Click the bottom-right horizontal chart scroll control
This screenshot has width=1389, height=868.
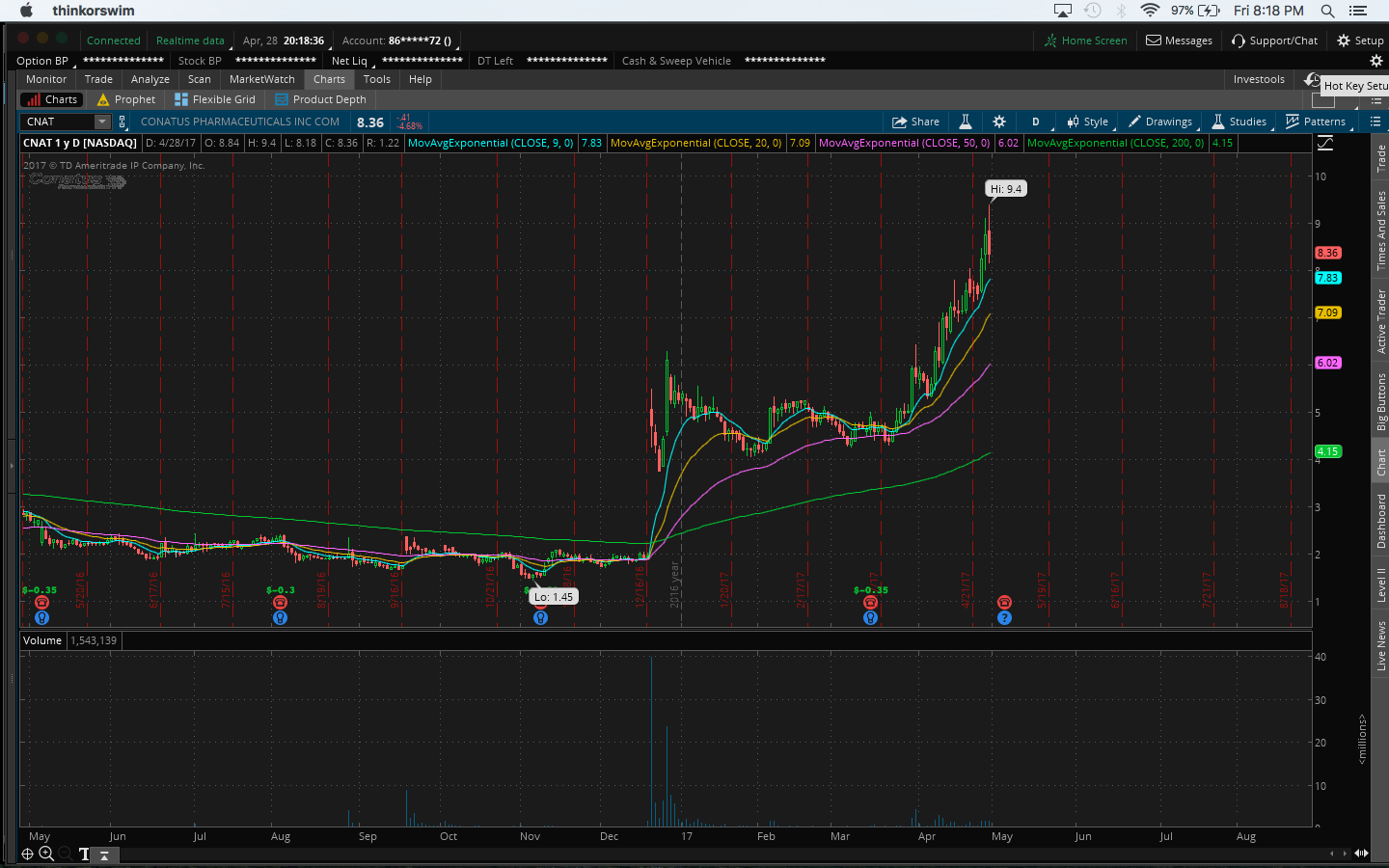[1361, 853]
